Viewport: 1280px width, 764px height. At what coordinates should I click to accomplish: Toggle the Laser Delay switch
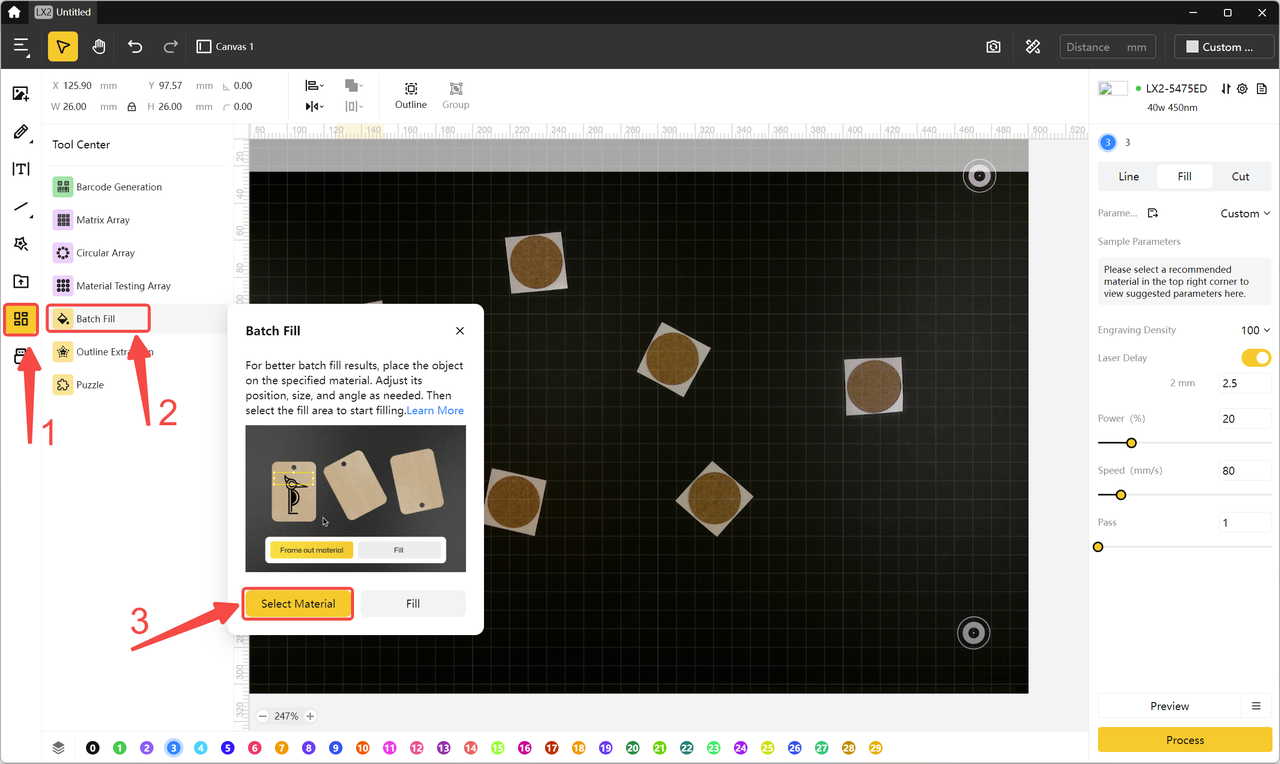pyautogui.click(x=1255, y=358)
